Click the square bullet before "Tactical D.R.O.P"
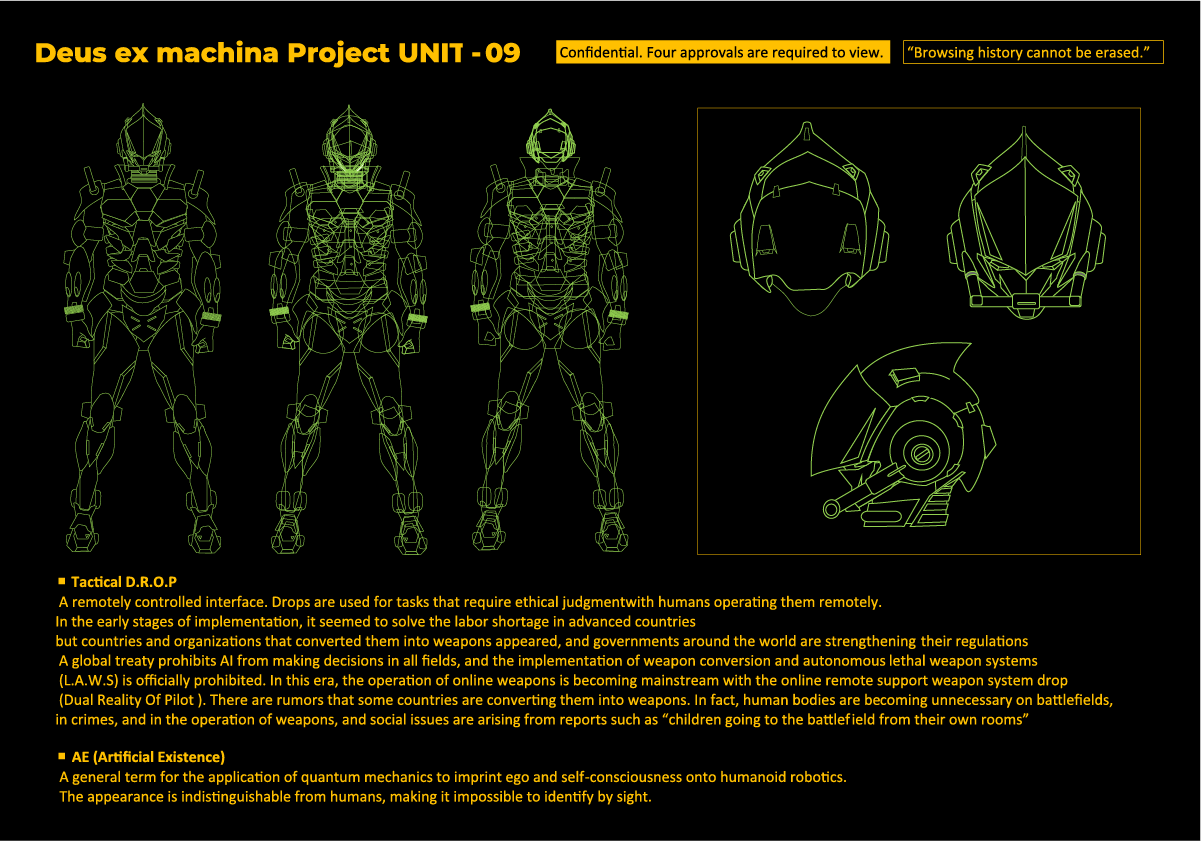This screenshot has height=841, width=1201. click(62, 580)
